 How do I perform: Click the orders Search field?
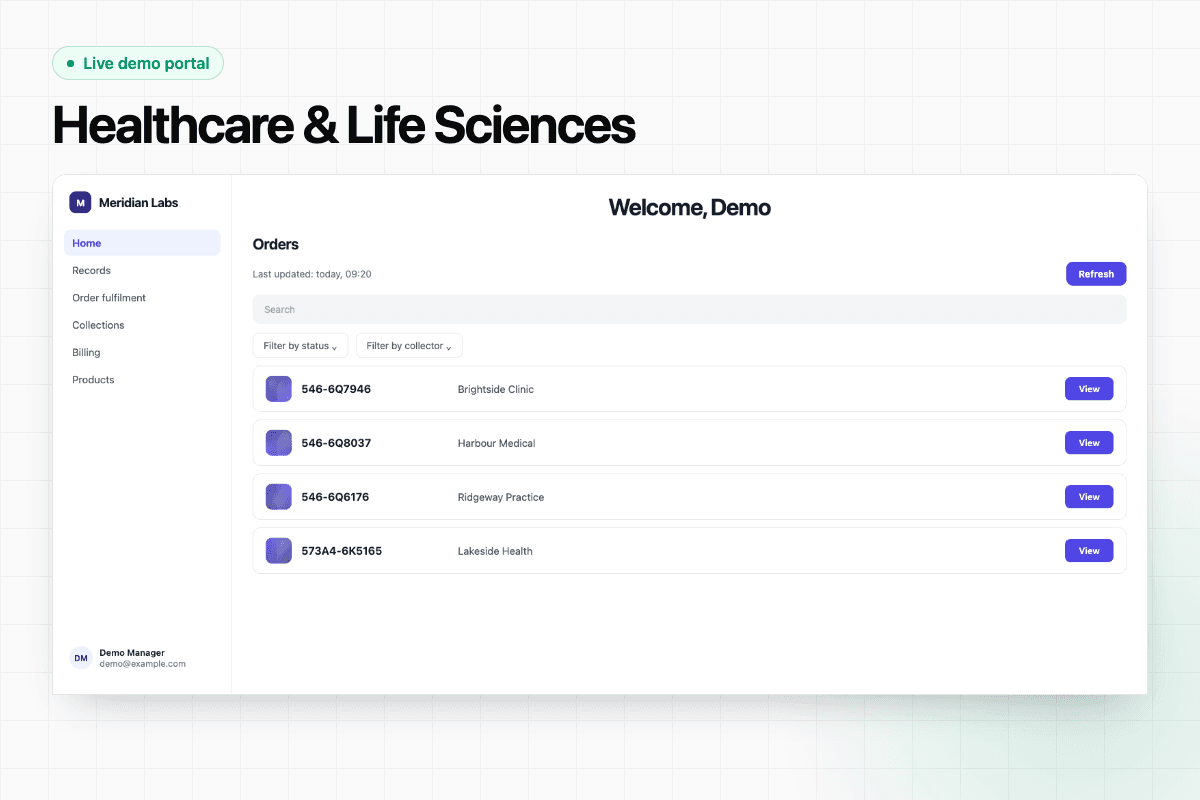coord(689,310)
